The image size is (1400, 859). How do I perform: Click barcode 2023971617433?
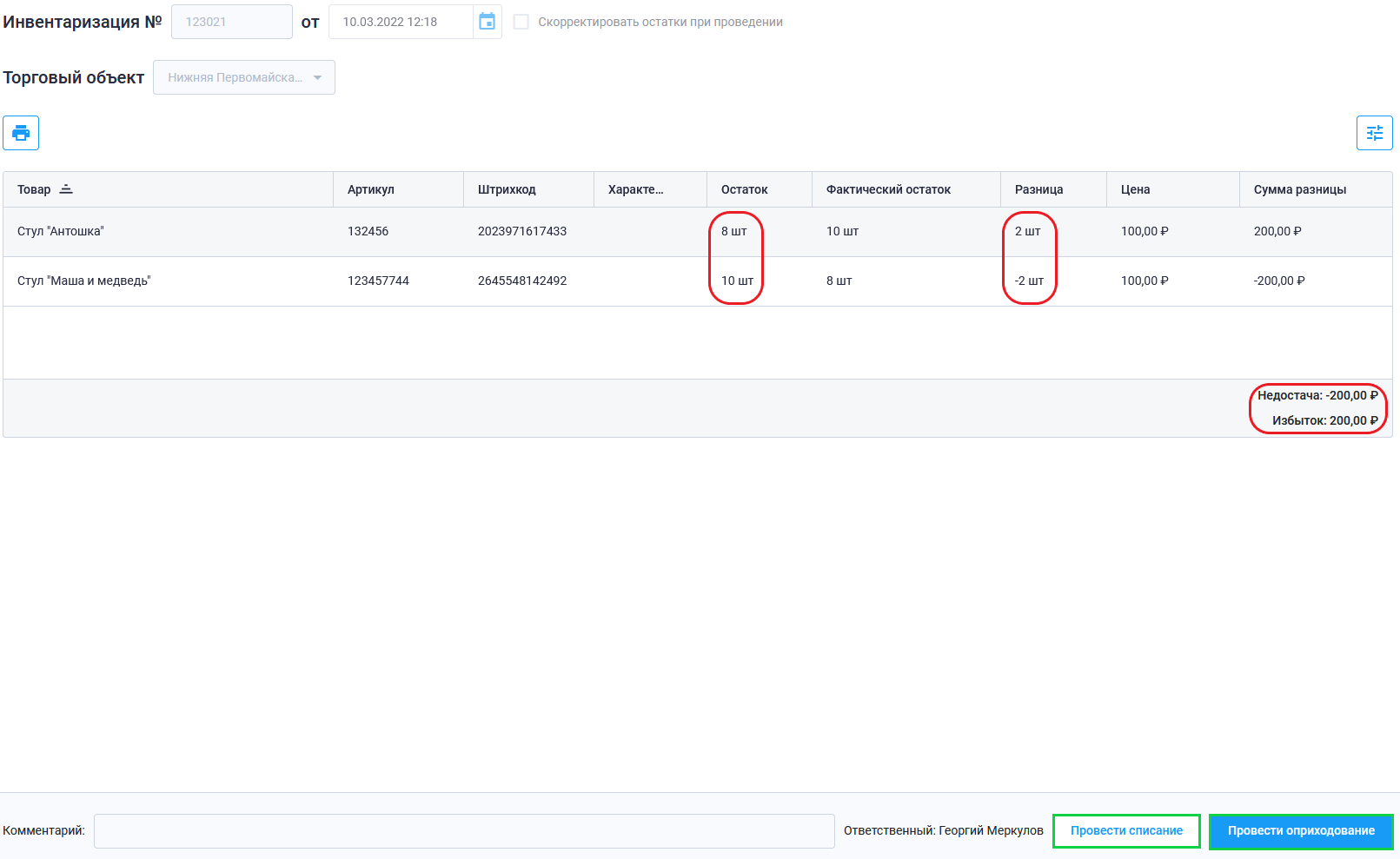point(522,232)
